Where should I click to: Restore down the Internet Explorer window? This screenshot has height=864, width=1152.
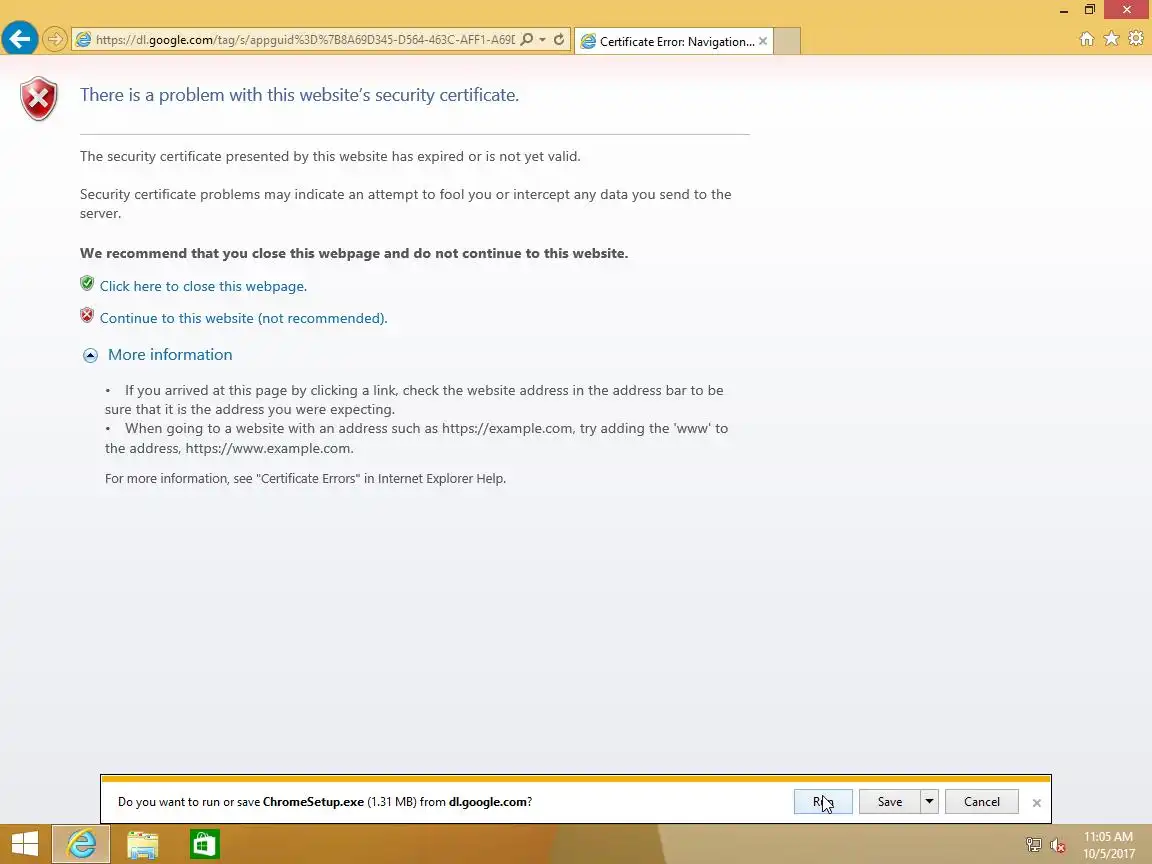(x=1090, y=10)
